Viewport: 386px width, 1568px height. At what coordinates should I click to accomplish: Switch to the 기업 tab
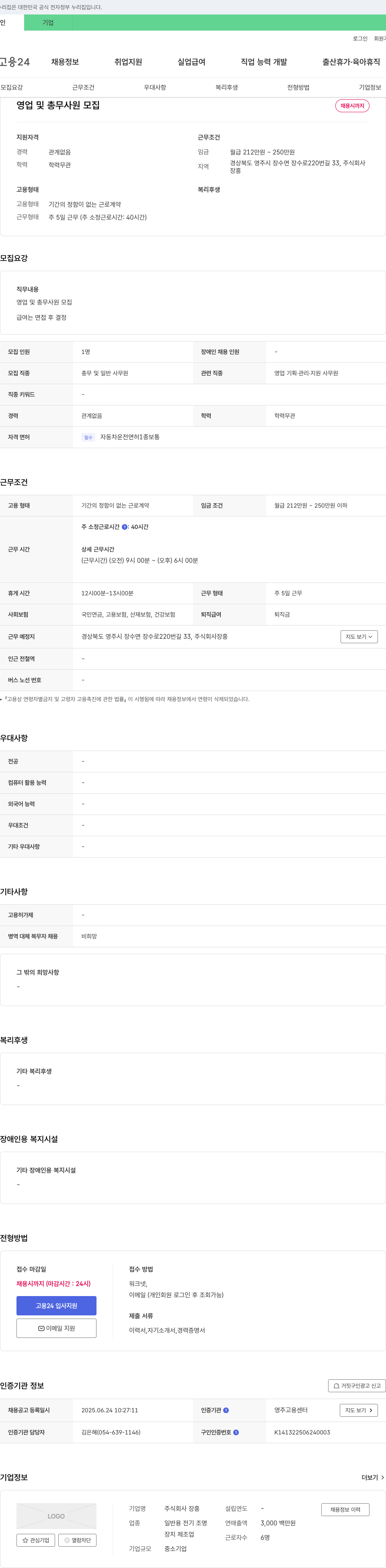48,23
